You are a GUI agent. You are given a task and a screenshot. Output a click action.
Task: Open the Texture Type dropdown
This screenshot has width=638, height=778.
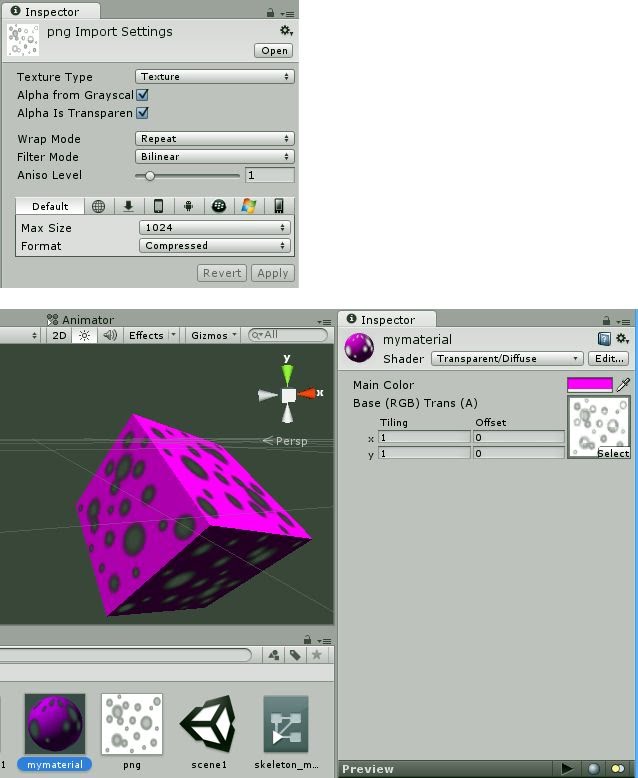214,77
